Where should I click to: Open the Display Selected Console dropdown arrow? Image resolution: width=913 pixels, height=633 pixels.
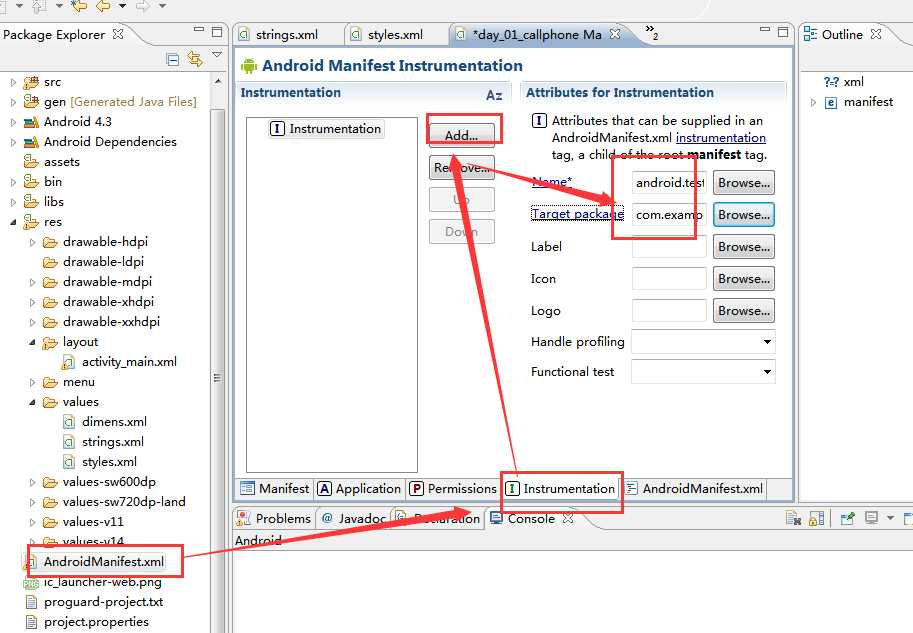pos(890,518)
